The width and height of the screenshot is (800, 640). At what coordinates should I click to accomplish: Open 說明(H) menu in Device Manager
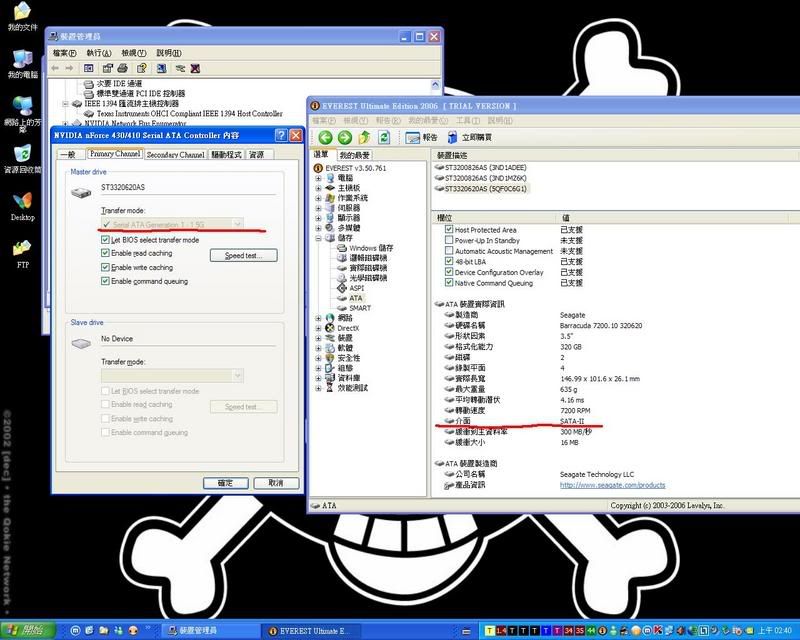click(x=168, y=53)
